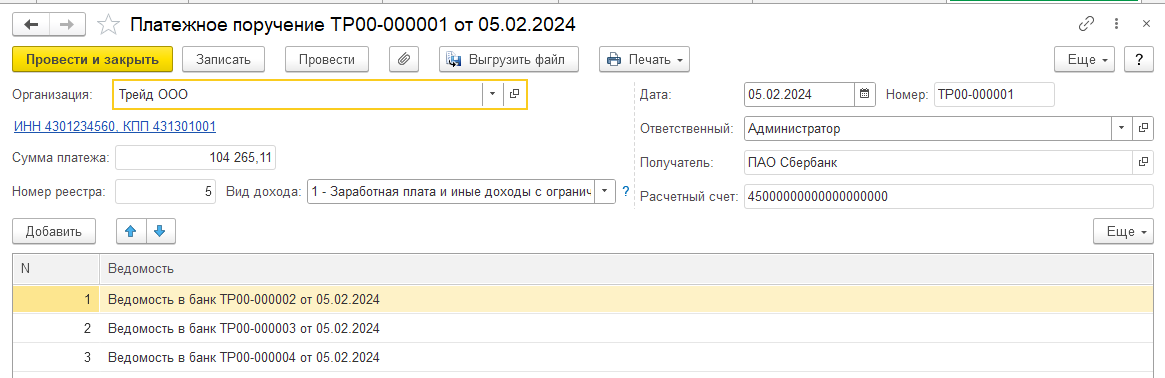This screenshot has width=1165, height=378.
Task: Click into the Номер field
Action: coord(994,94)
